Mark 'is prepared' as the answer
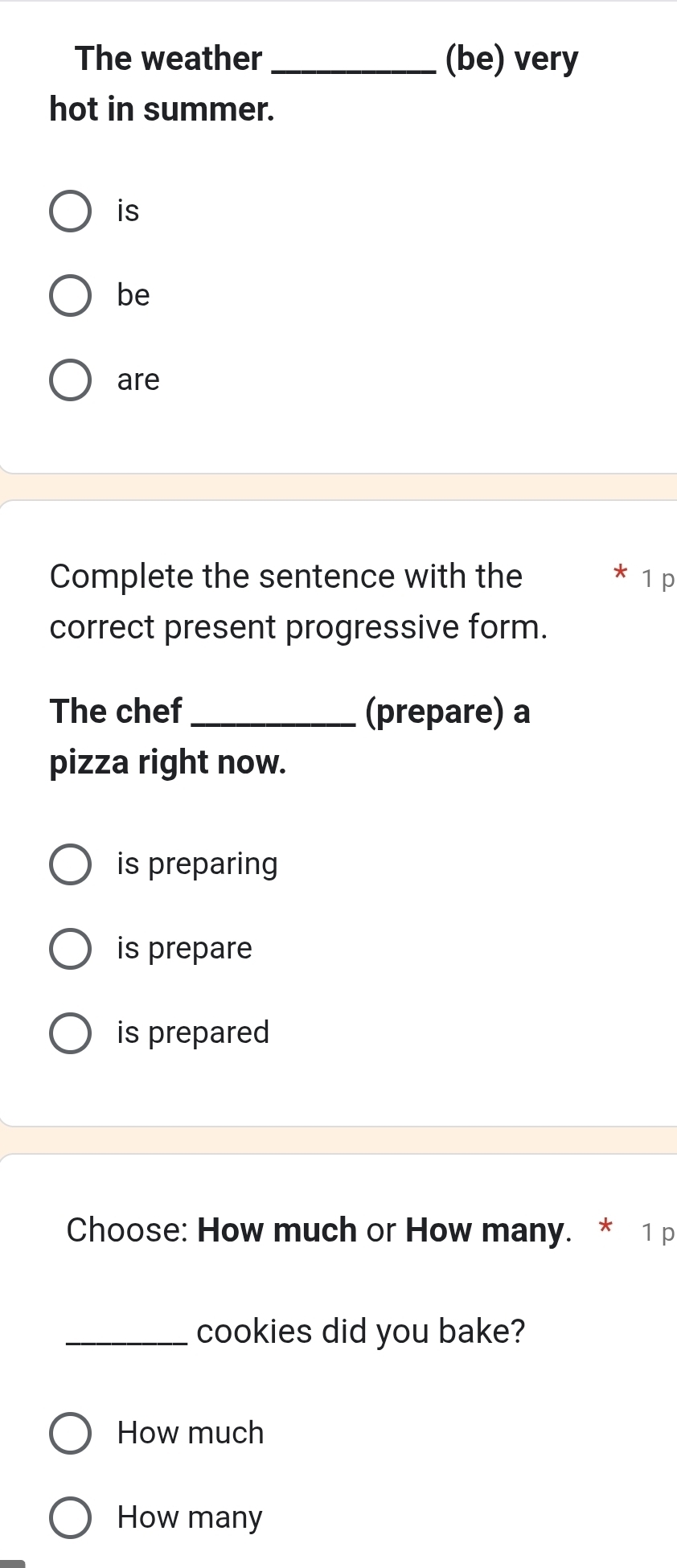677x1568 pixels. tap(71, 1032)
